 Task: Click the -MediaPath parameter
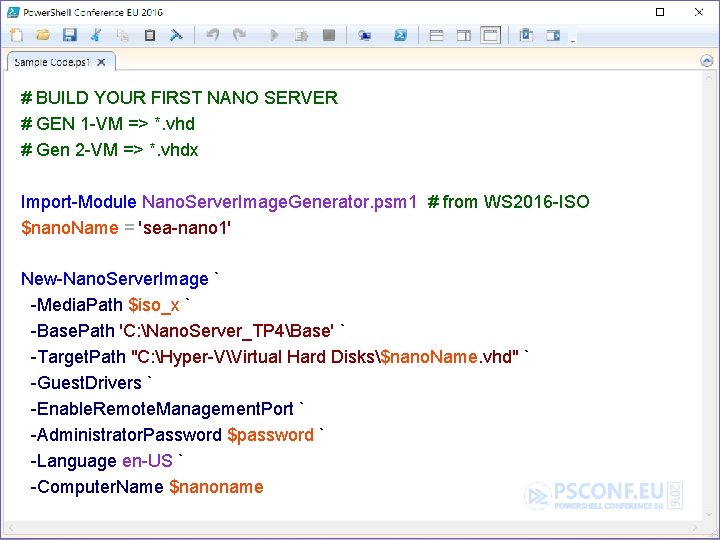tap(77, 305)
